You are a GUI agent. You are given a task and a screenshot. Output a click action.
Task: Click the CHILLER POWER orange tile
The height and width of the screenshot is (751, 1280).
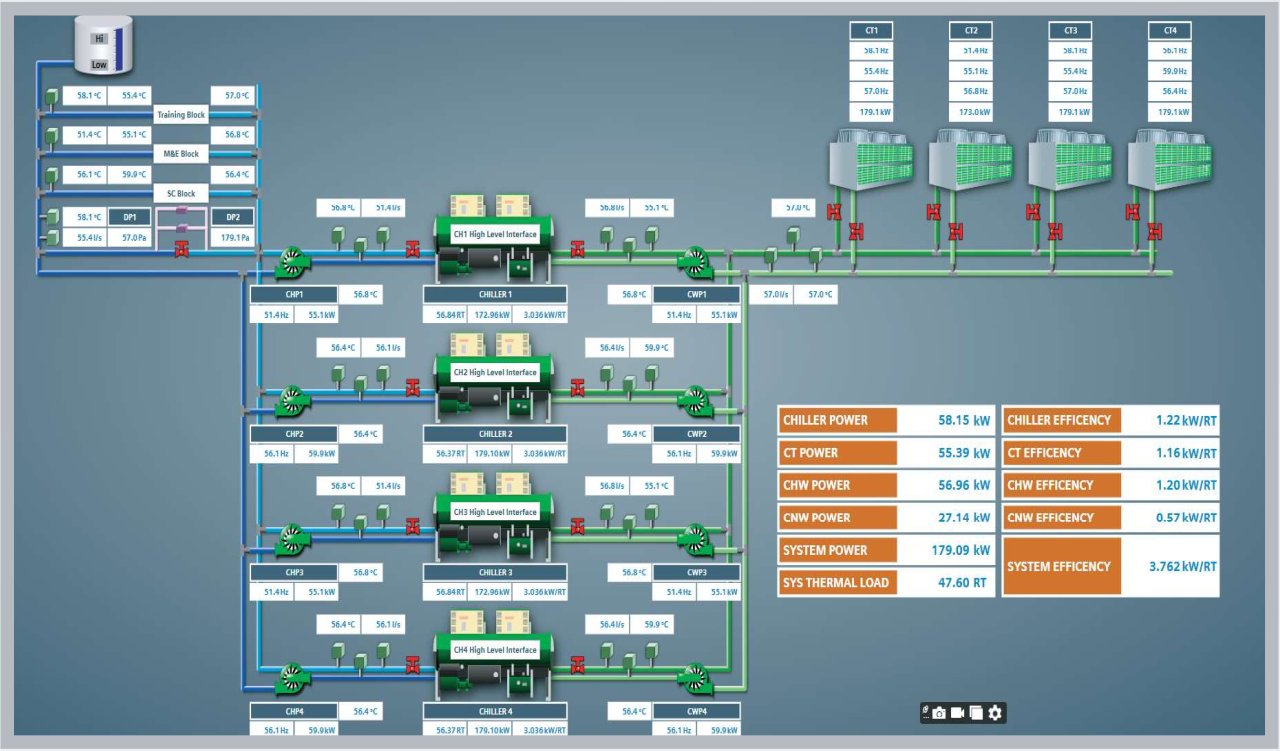click(837, 420)
